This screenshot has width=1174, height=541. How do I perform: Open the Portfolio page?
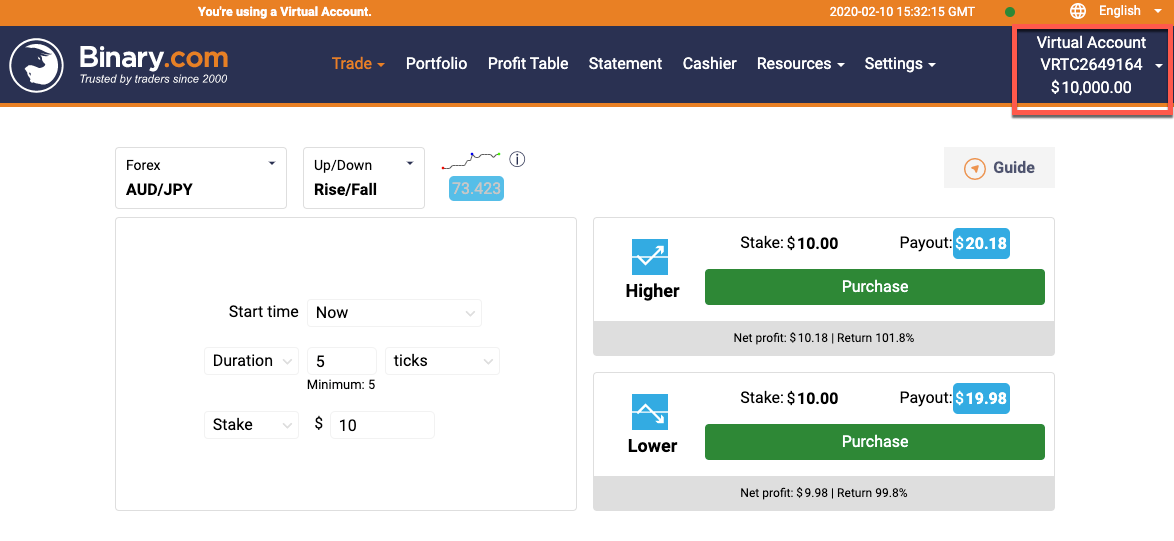(436, 64)
